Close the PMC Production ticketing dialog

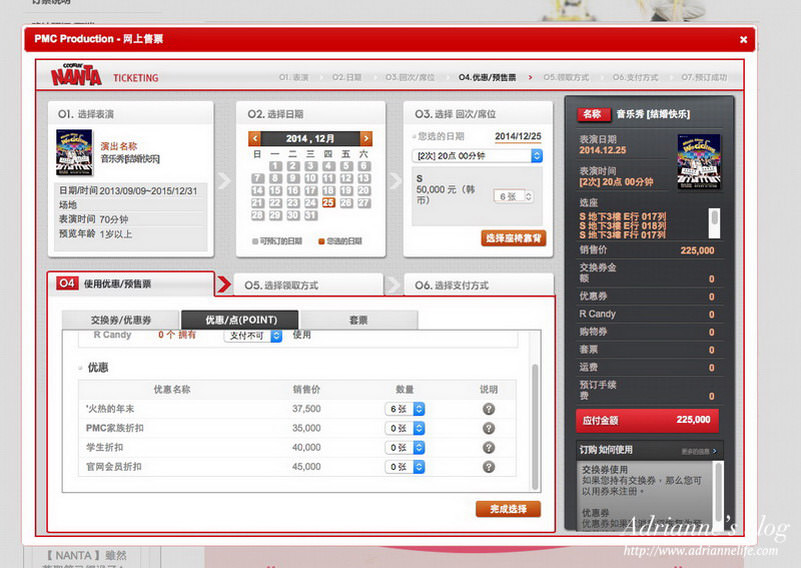[x=743, y=39]
